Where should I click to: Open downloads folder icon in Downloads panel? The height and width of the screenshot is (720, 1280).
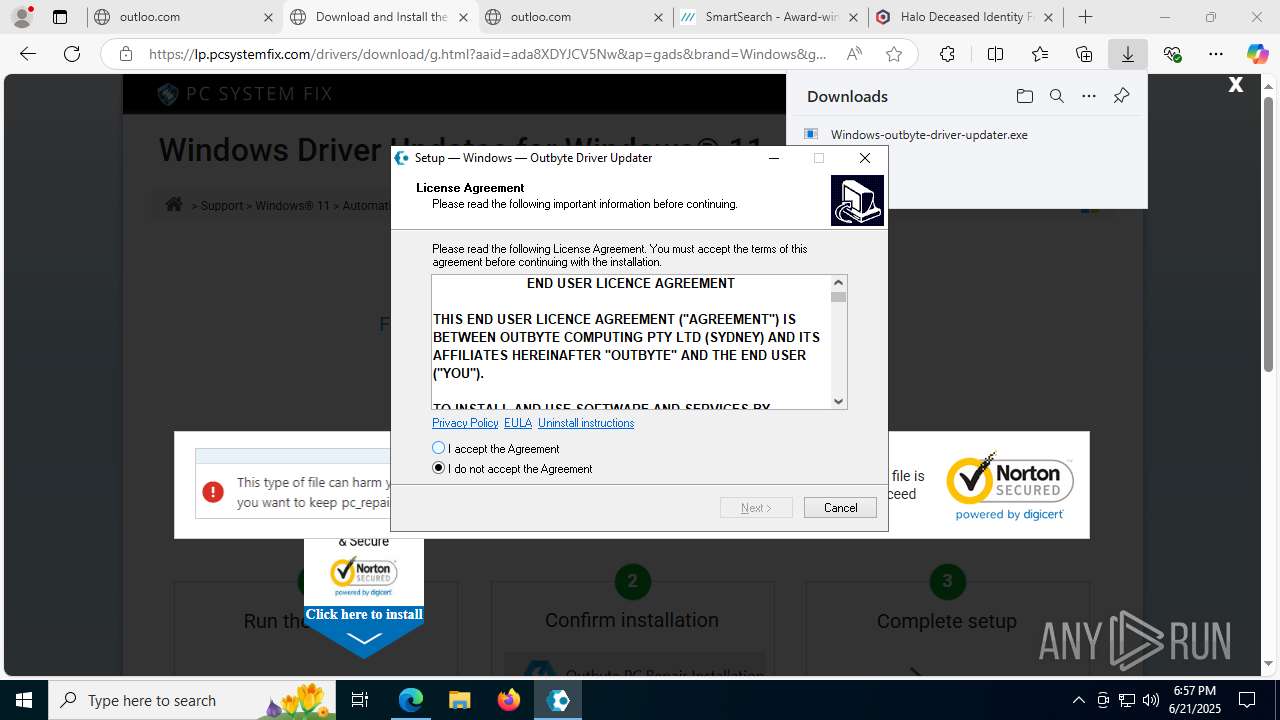1024,96
